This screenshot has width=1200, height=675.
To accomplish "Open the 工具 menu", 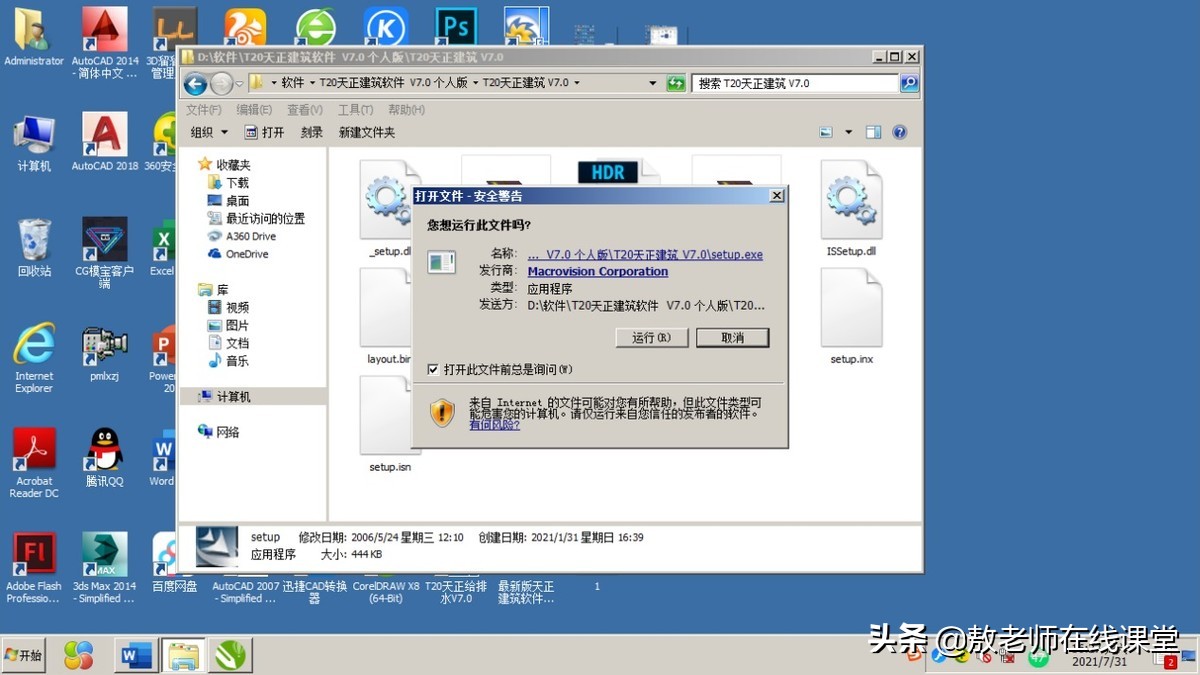I will pos(355,110).
